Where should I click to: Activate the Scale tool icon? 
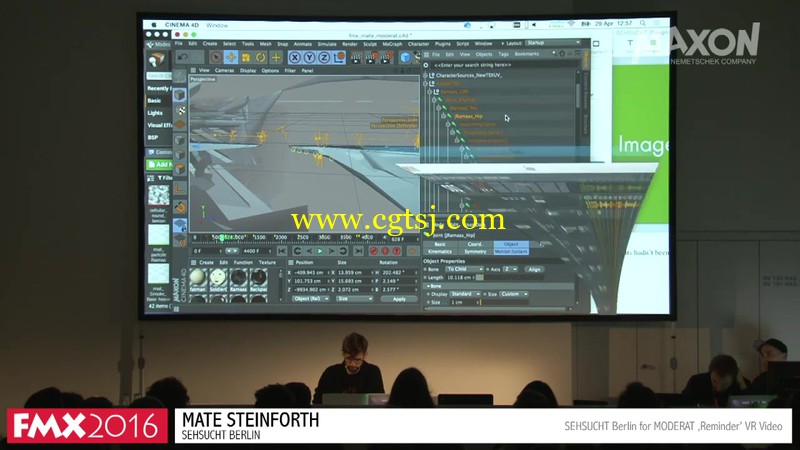(246, 58)
